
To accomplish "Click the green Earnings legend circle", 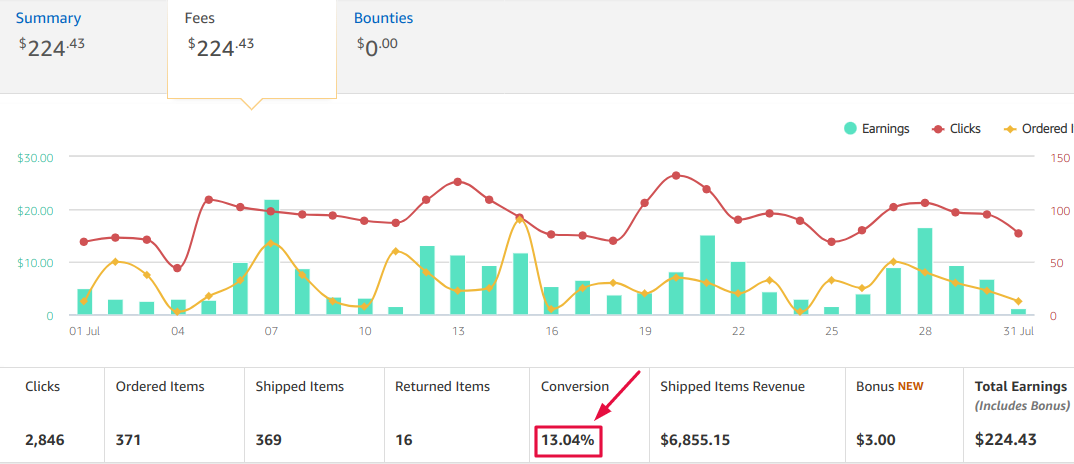I will pyautogui.click(x=850, y=129).
